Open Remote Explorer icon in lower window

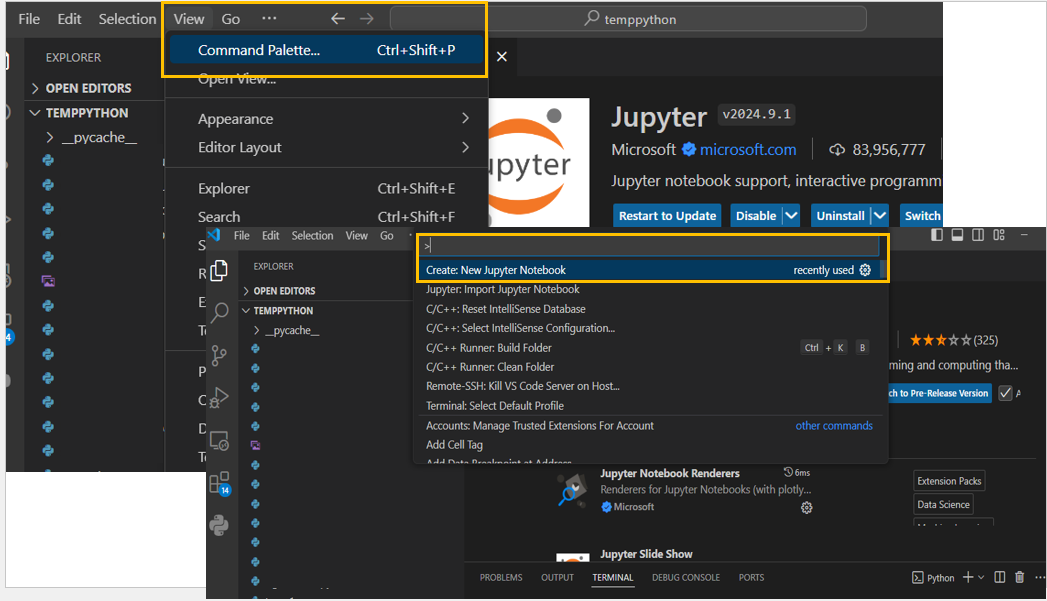click(219, 441)
